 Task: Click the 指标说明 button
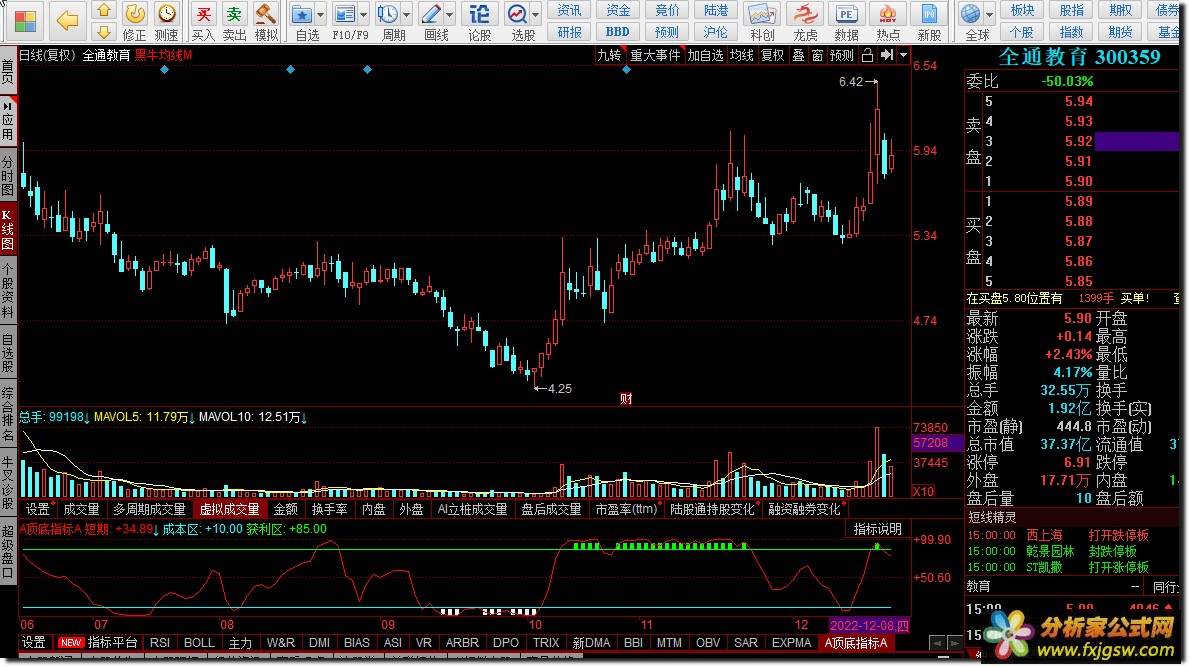coord(877,529)
